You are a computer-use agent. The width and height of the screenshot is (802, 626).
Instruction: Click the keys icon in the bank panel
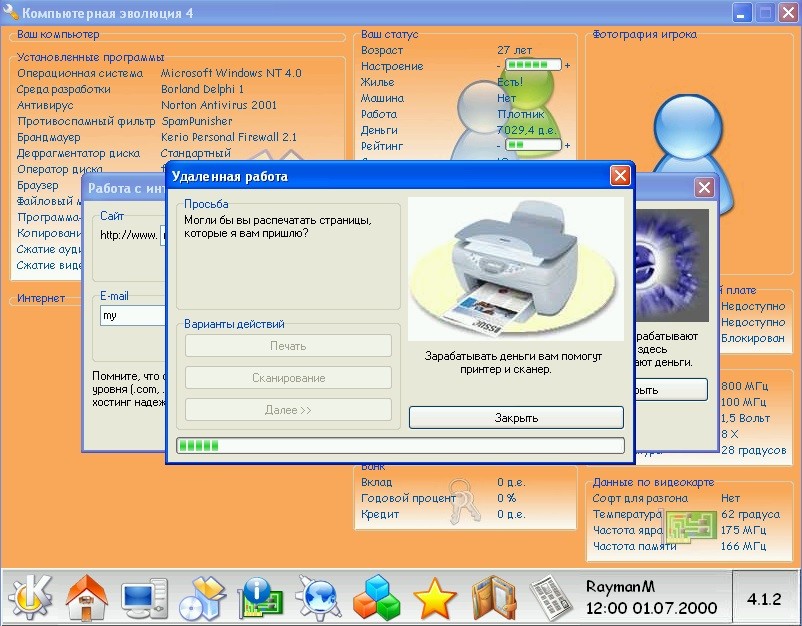[465, 501]
